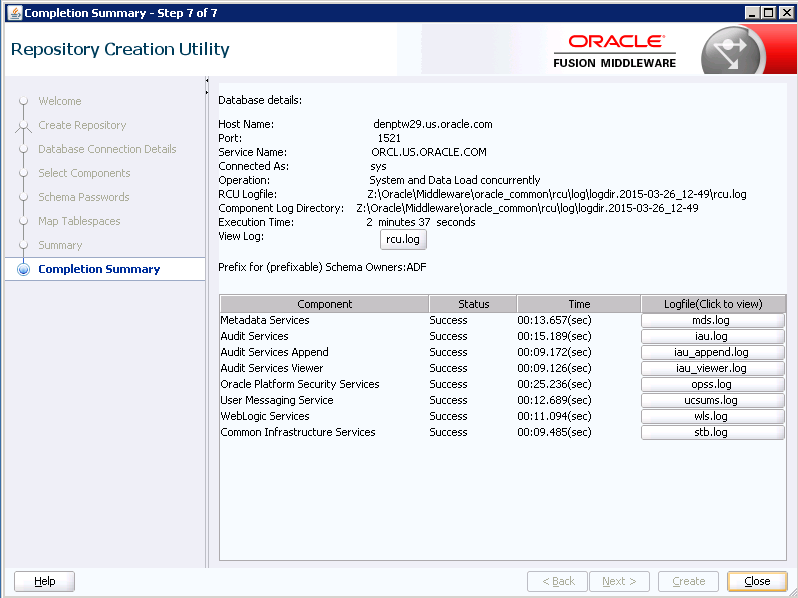Viewport: 798px width, 598px height.
Task: Close window using title bar X
Action: (785, 13)
